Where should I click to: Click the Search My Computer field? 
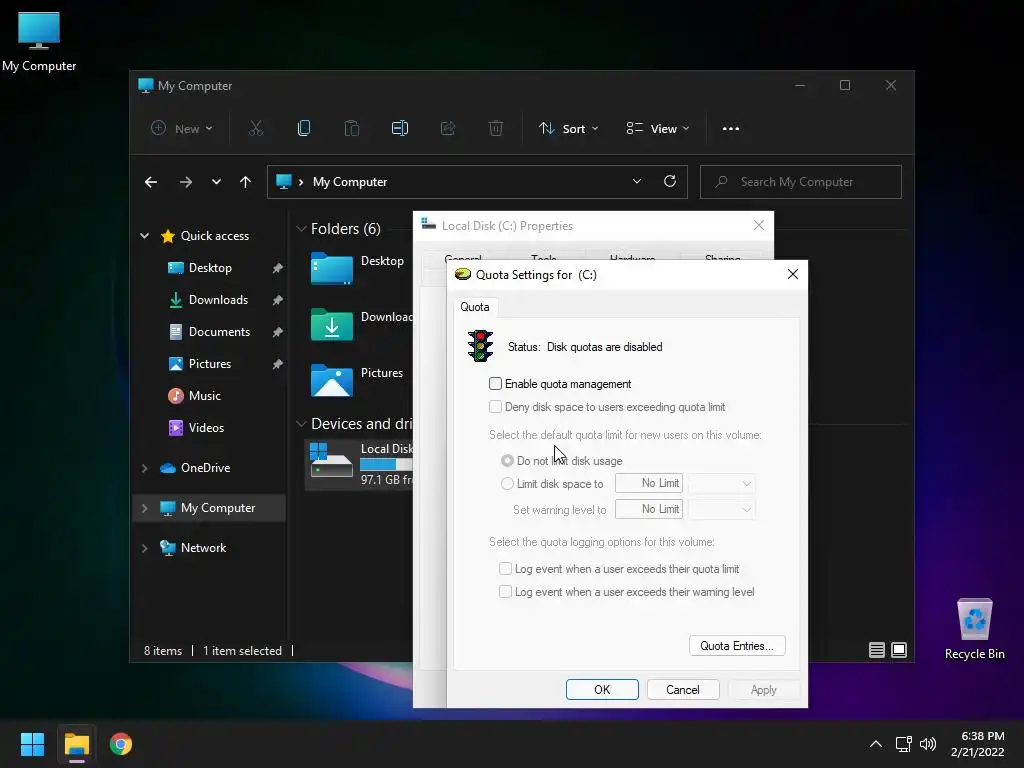[801, 182]
